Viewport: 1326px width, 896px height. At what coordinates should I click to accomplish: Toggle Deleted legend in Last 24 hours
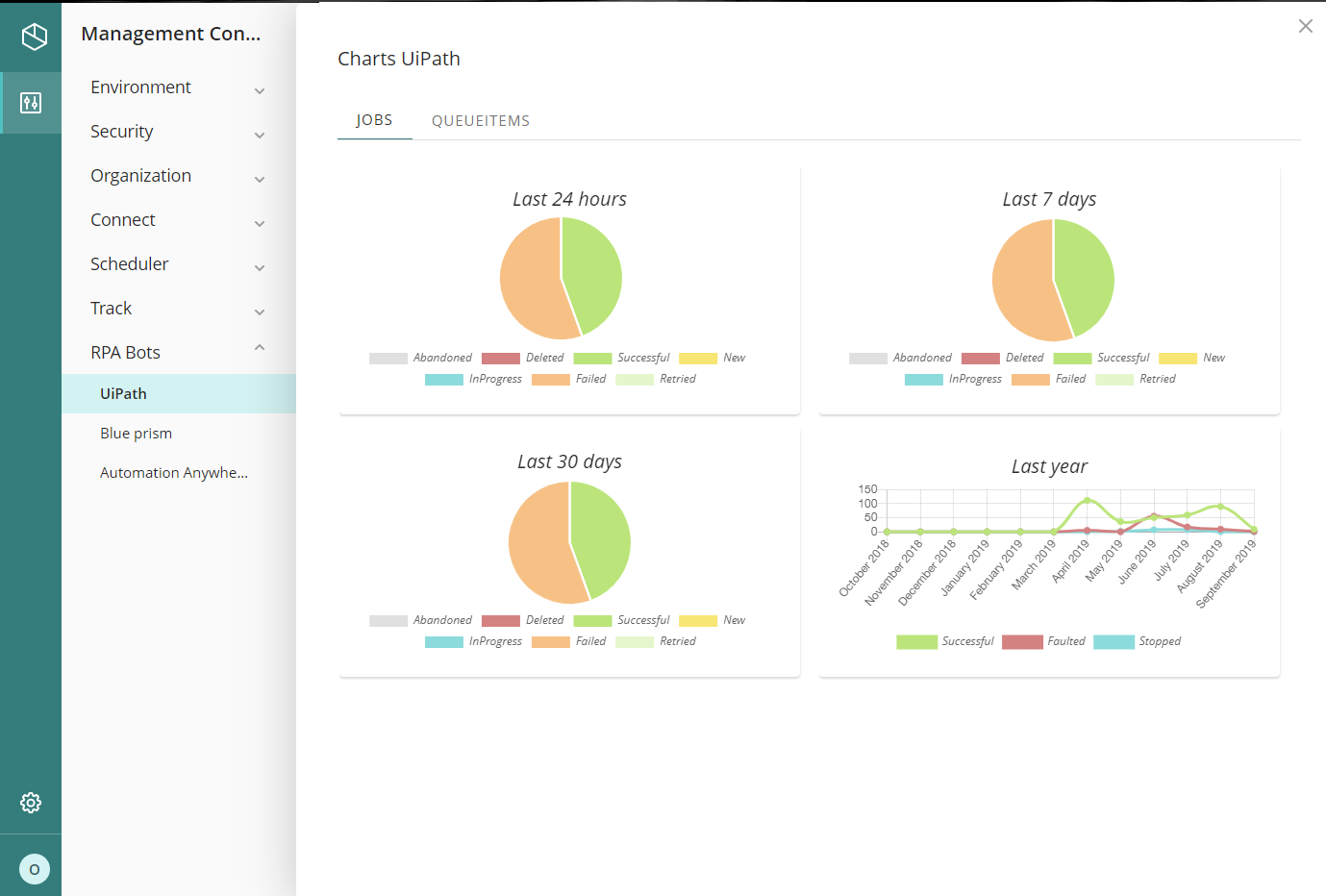pyautogui.click(x=522, y=358)
